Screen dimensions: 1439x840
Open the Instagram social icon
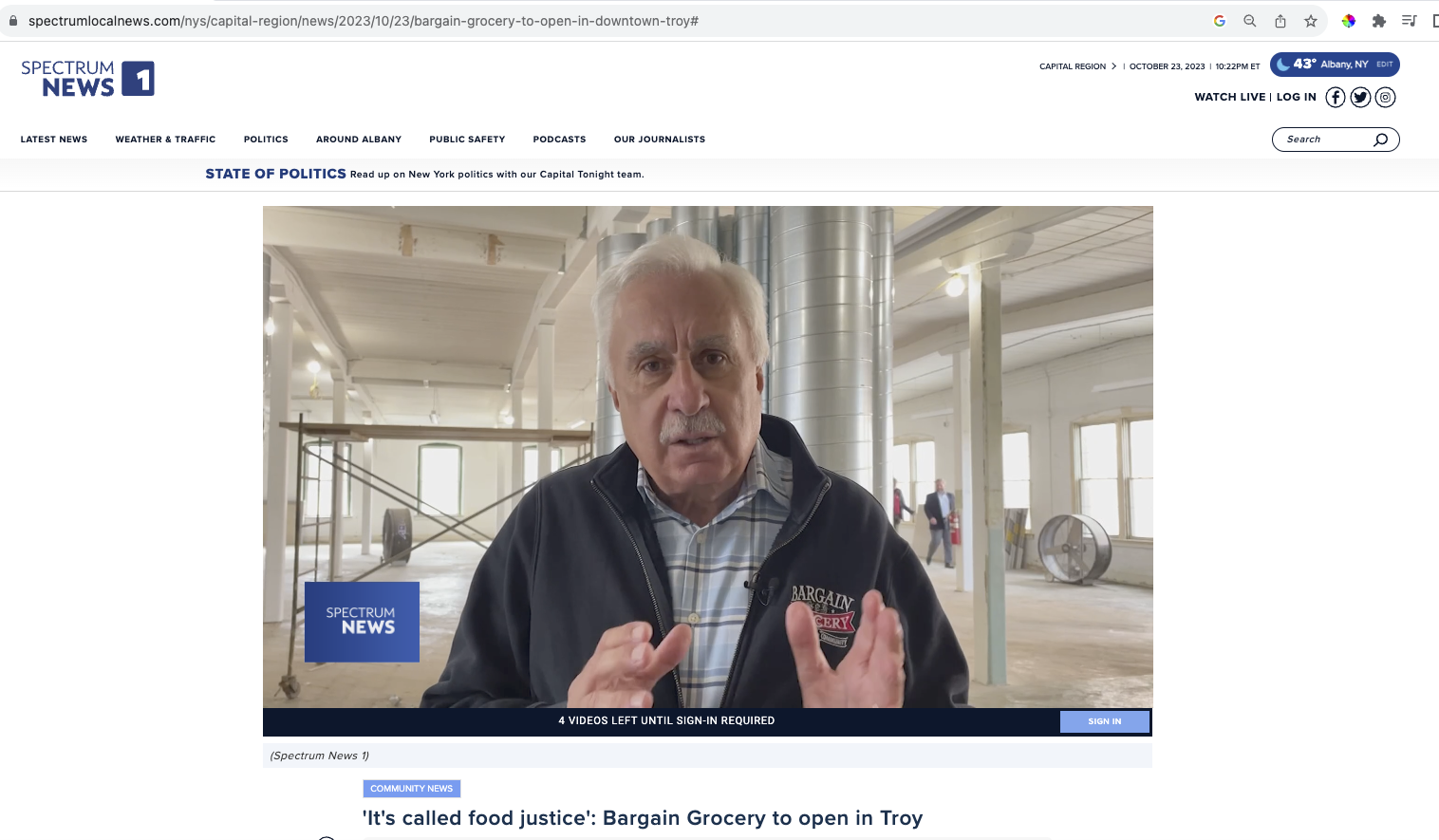(1385, 98)
